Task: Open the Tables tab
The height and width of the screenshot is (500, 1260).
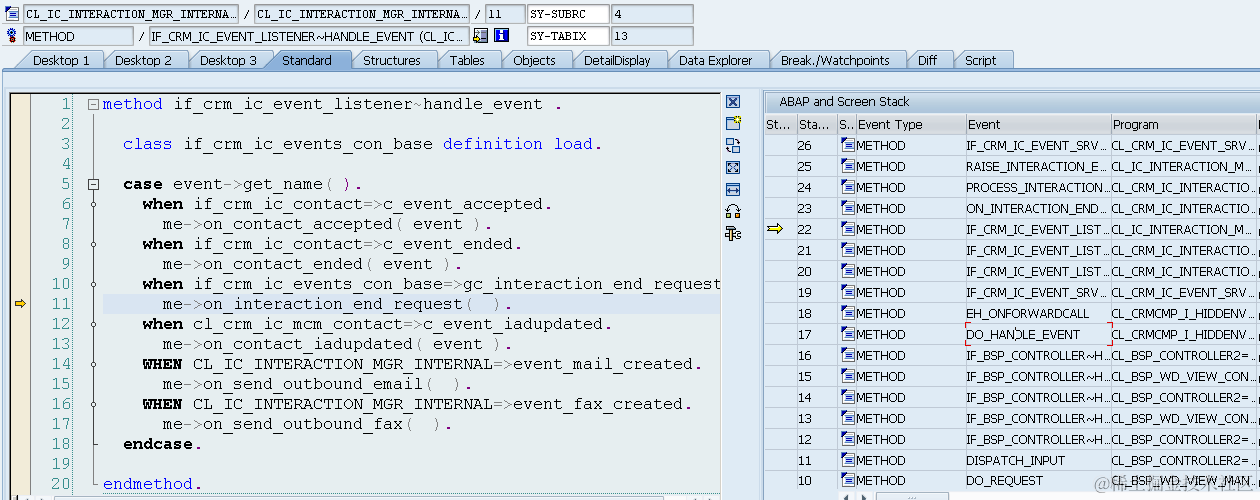Action: pyautogui.click(x=467, y=60)
